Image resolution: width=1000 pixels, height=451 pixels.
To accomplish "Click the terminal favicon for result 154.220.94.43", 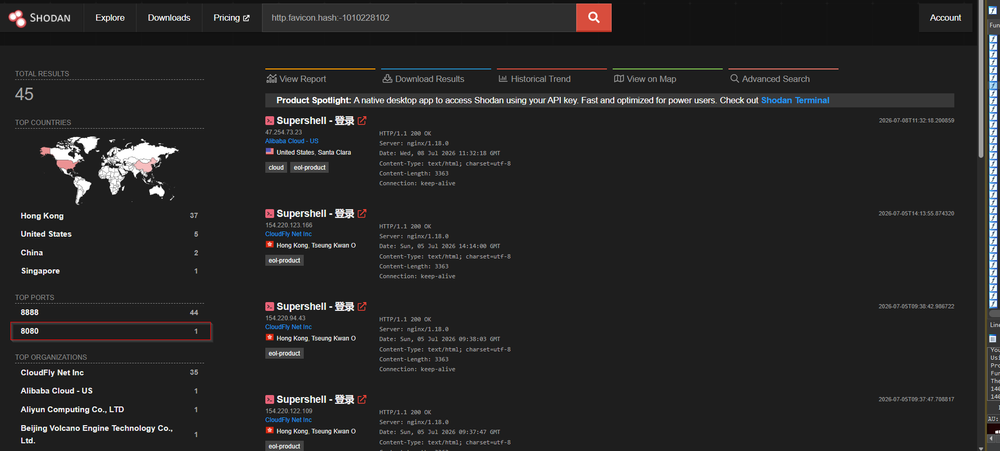I will pos(270,307).
